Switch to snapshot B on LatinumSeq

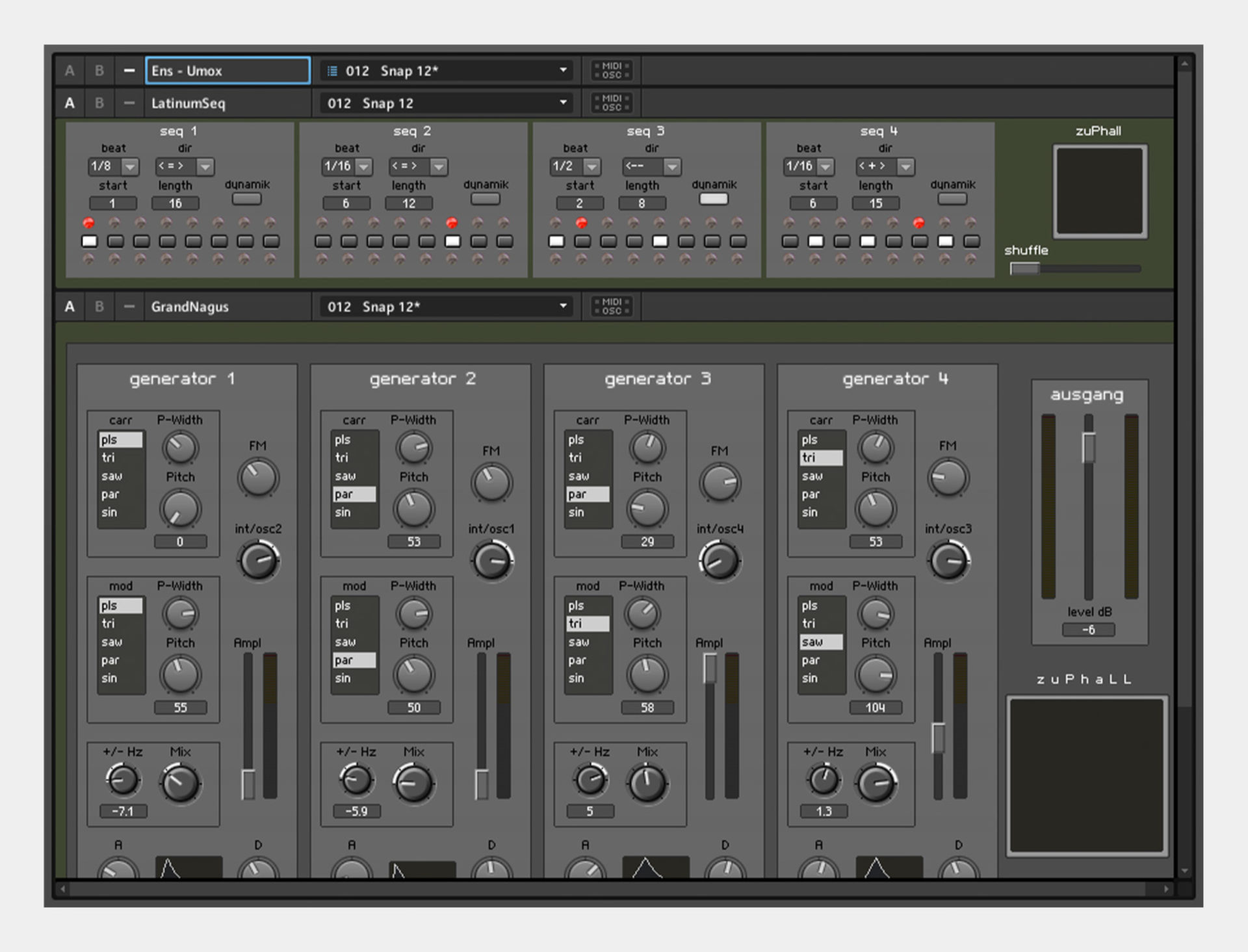click(x=99, y=102)
